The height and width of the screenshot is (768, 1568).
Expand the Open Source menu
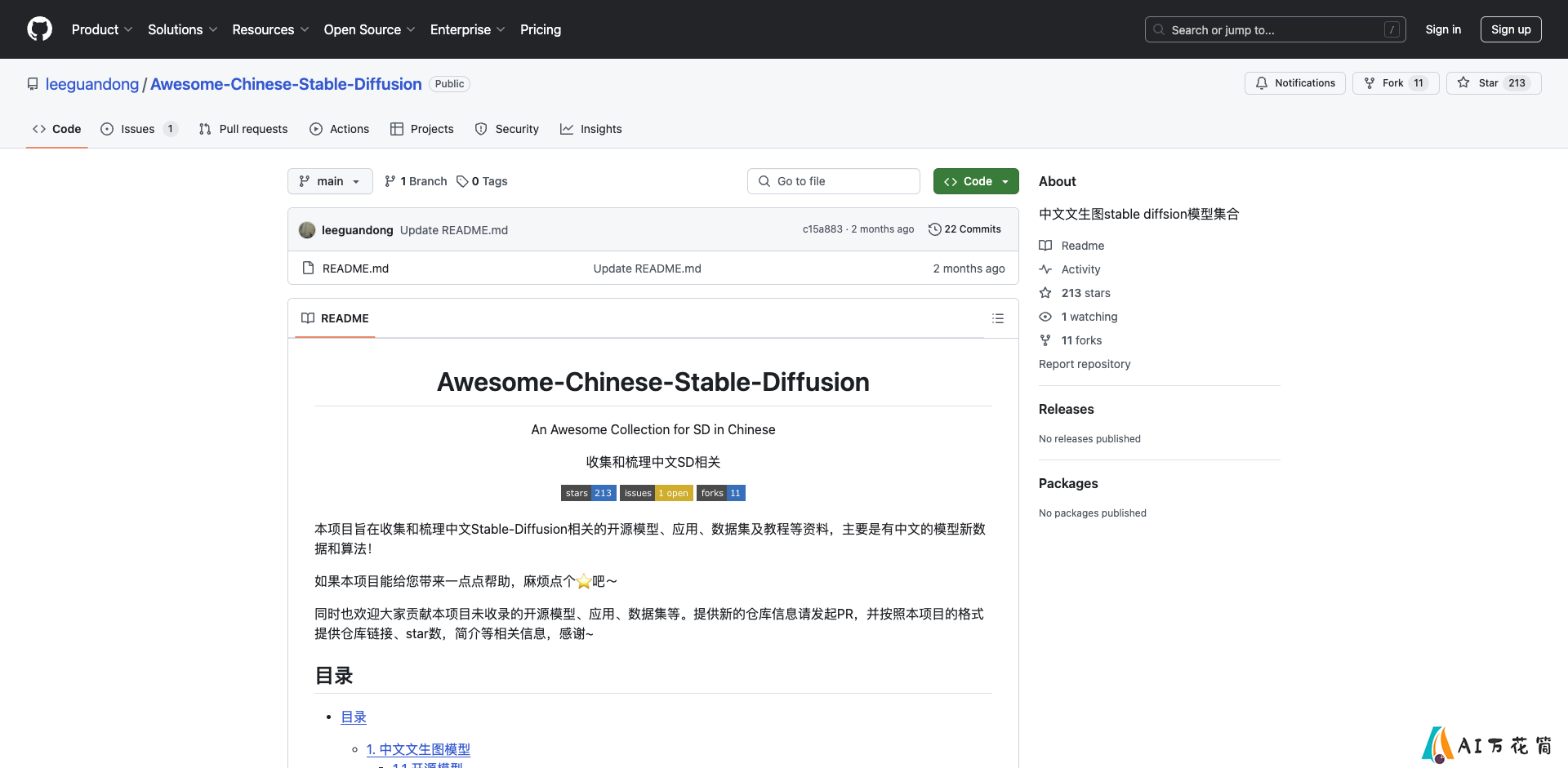(x=369, y=29)
